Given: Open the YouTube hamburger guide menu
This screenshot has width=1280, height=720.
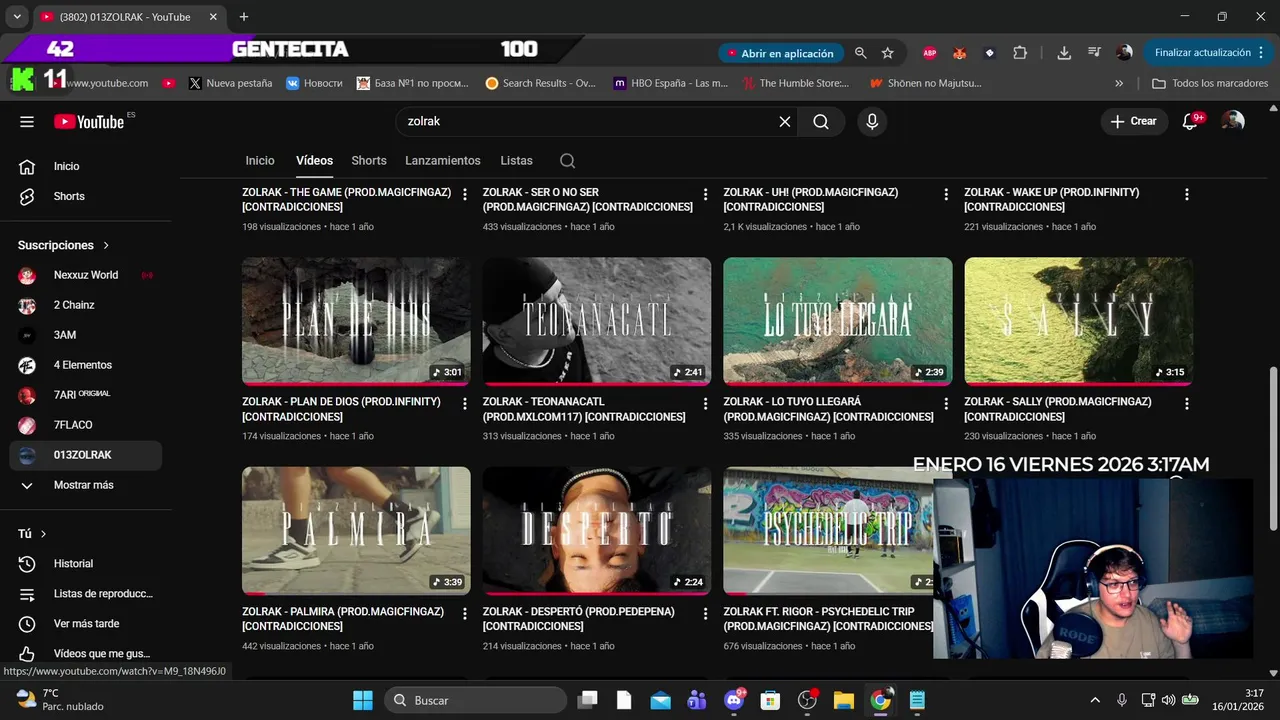Looking at the screenshot, I should point(27,121).
